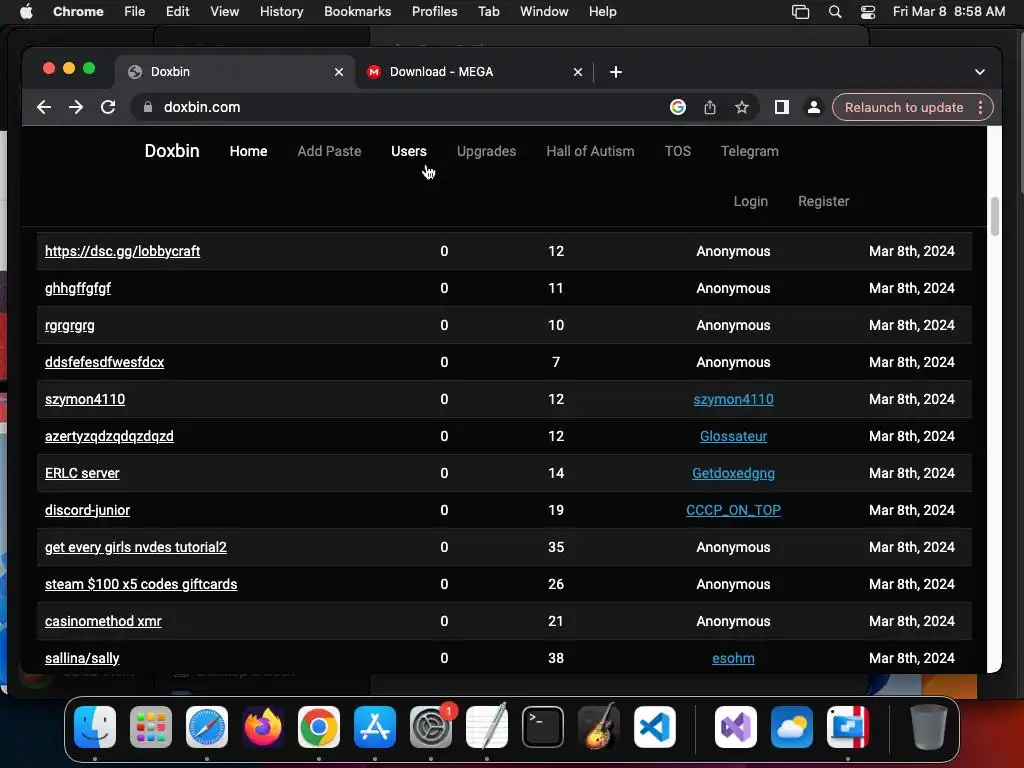Screen dimensions: 1024x768
Task: Close the Download - MEGA tab
Action: [x=578, y=72]
